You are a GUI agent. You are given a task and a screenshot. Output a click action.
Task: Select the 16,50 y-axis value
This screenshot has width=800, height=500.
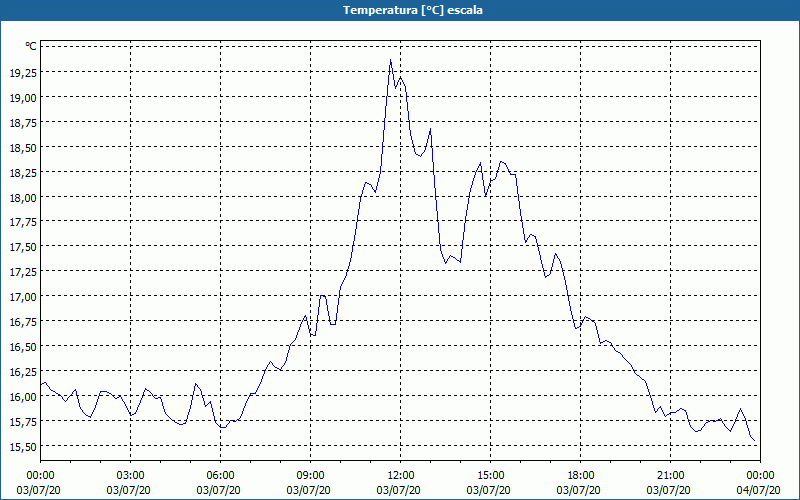pos(23,346)
